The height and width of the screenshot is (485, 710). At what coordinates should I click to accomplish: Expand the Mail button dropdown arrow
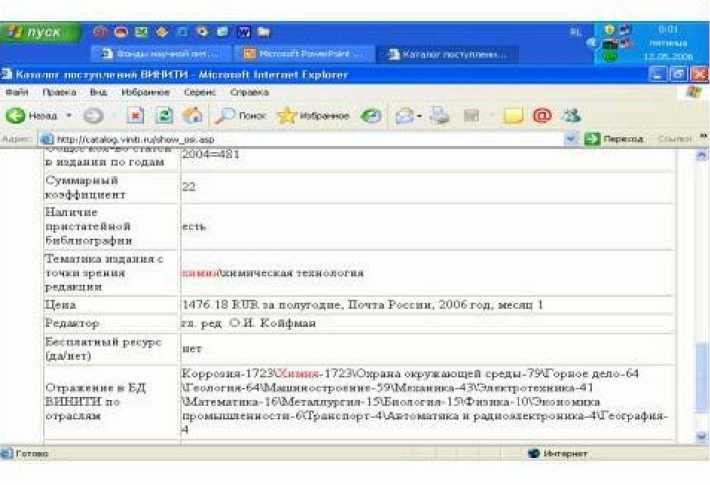point(419,116)
